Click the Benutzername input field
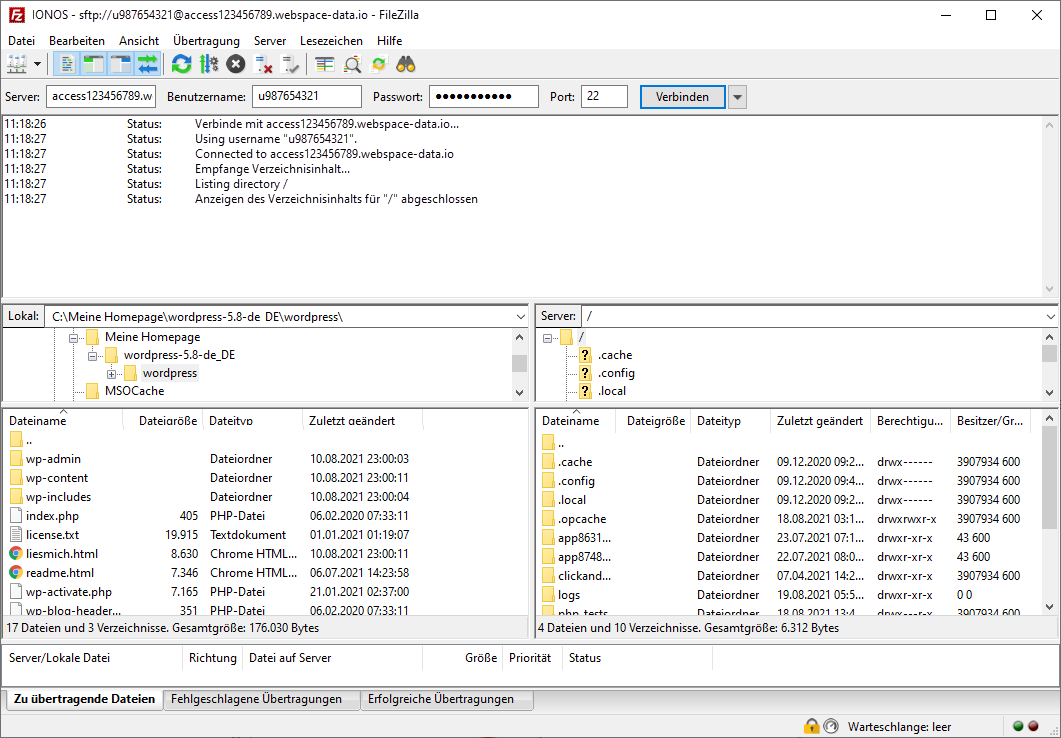 click(x=307, y=96)
